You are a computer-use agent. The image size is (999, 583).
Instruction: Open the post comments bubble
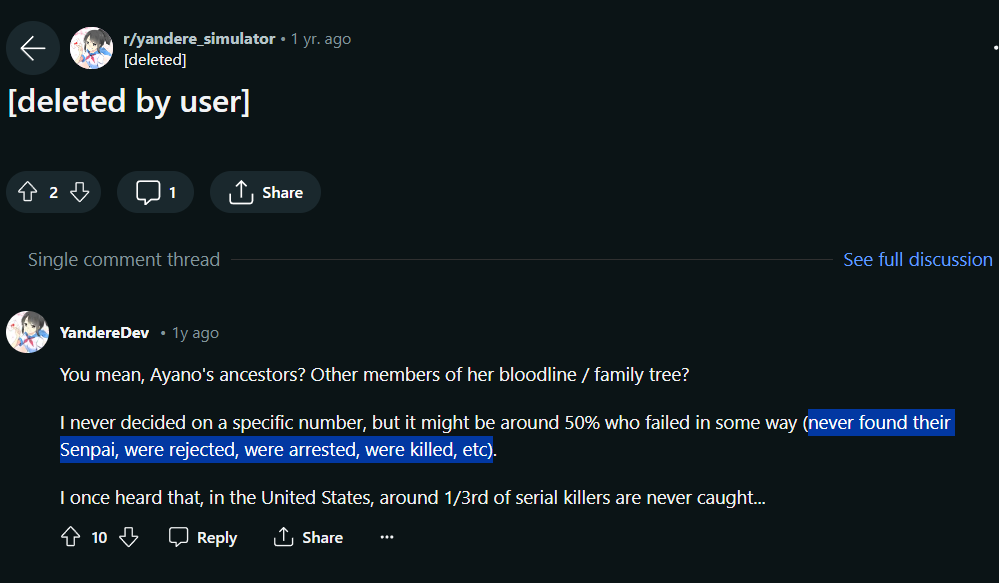155,192
